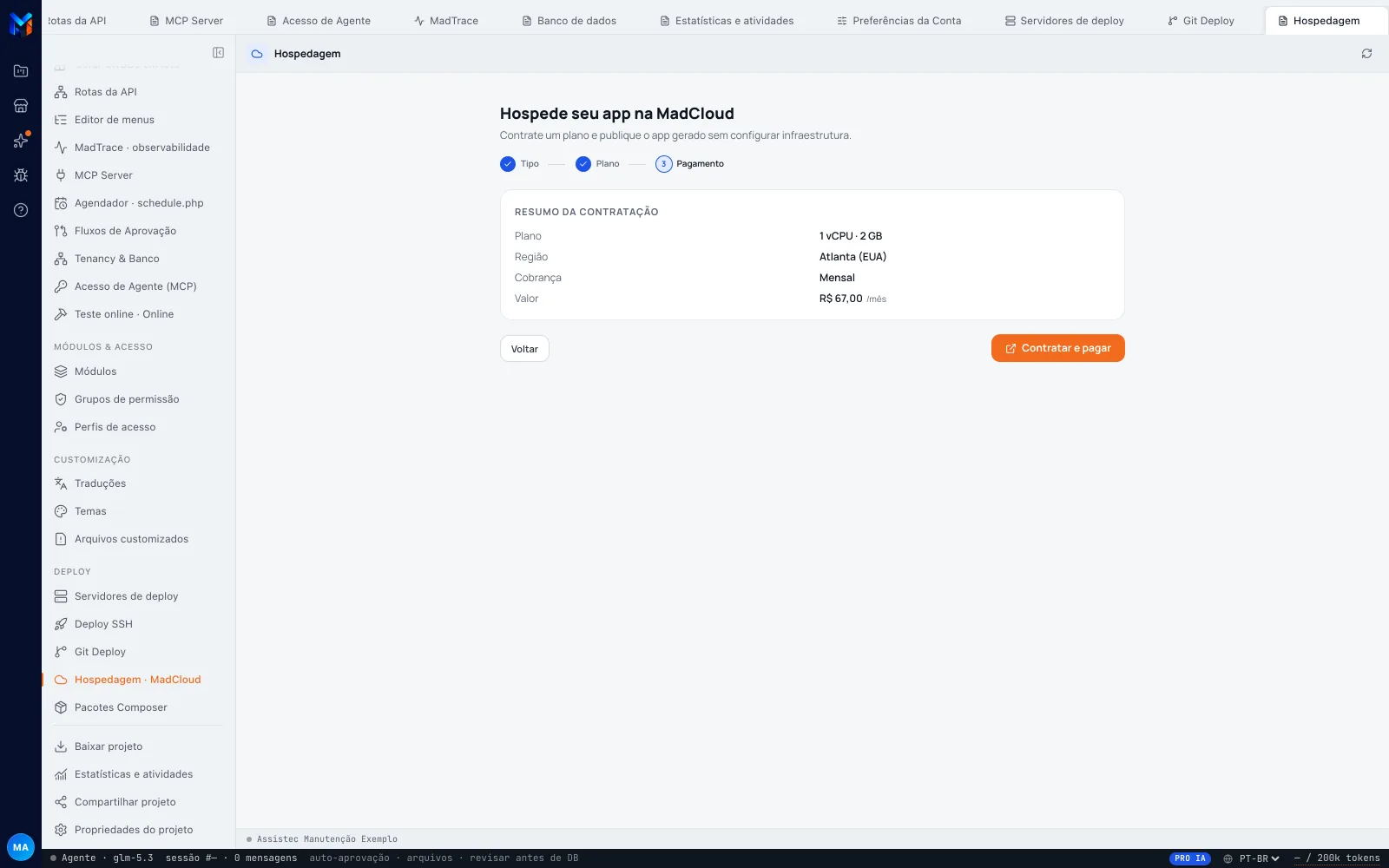This screenshot has height=868, width=1389.
Task: Open Git Deploy sidebar entry
Action: coord(139,652)
